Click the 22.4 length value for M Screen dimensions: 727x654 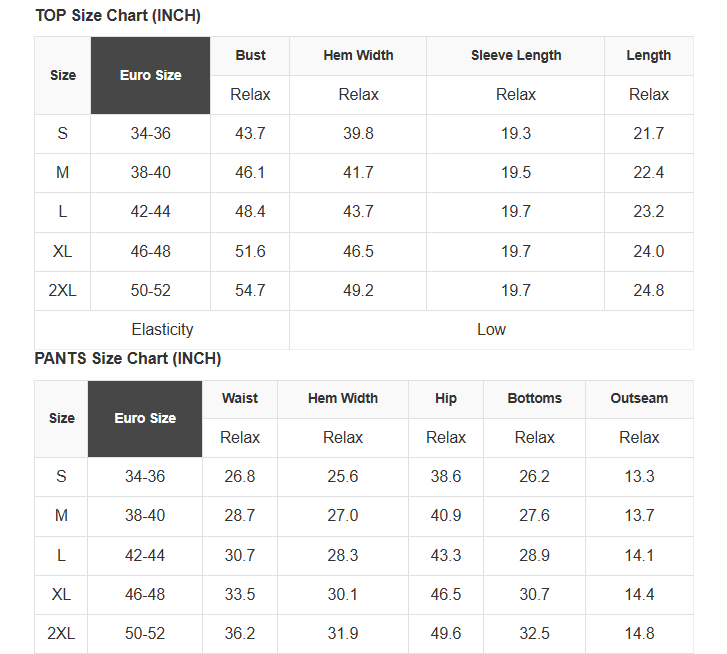pyautogui.click(x=648, y=172)
